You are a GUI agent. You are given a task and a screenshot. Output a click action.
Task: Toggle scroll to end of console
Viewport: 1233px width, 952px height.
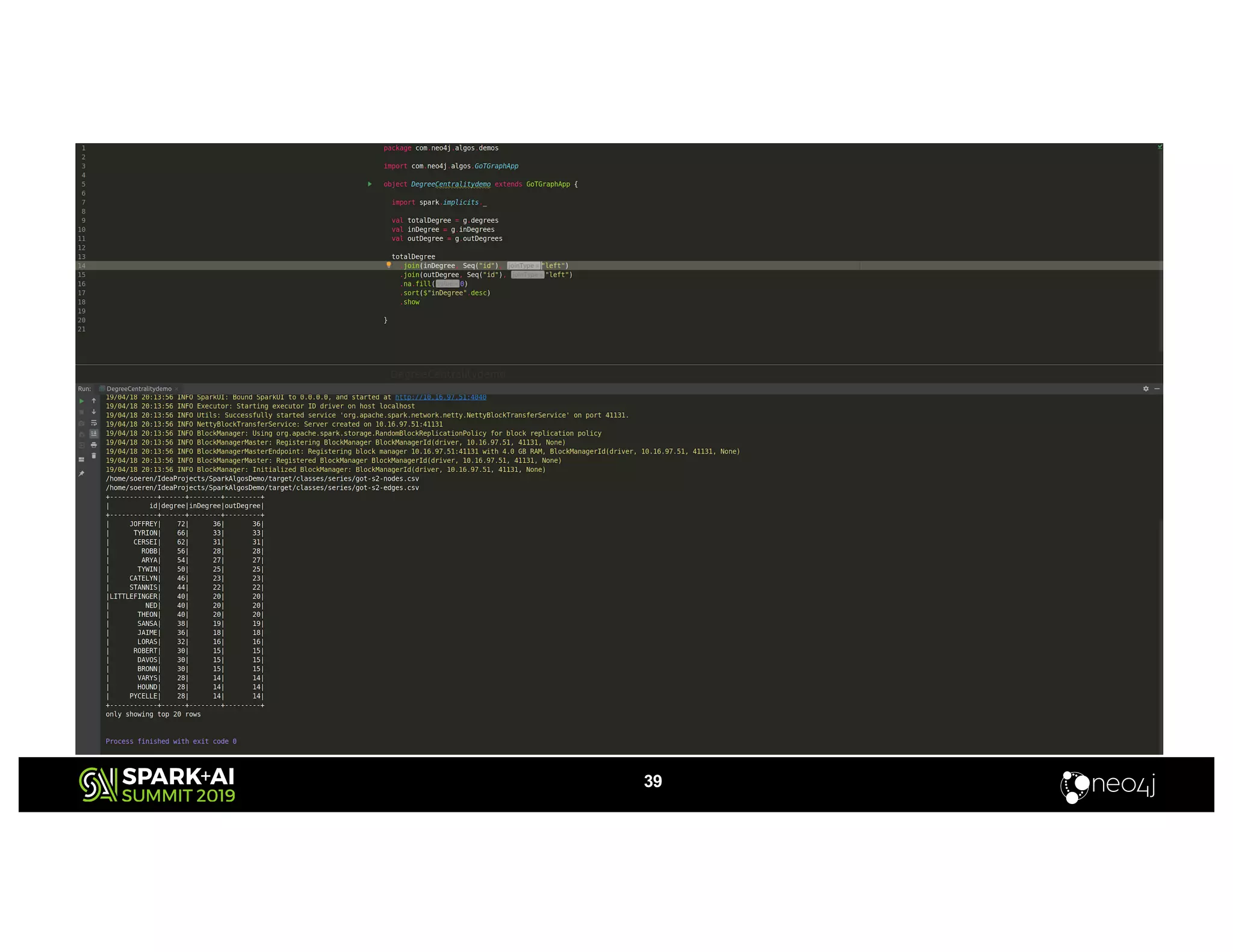click(94, 434)
